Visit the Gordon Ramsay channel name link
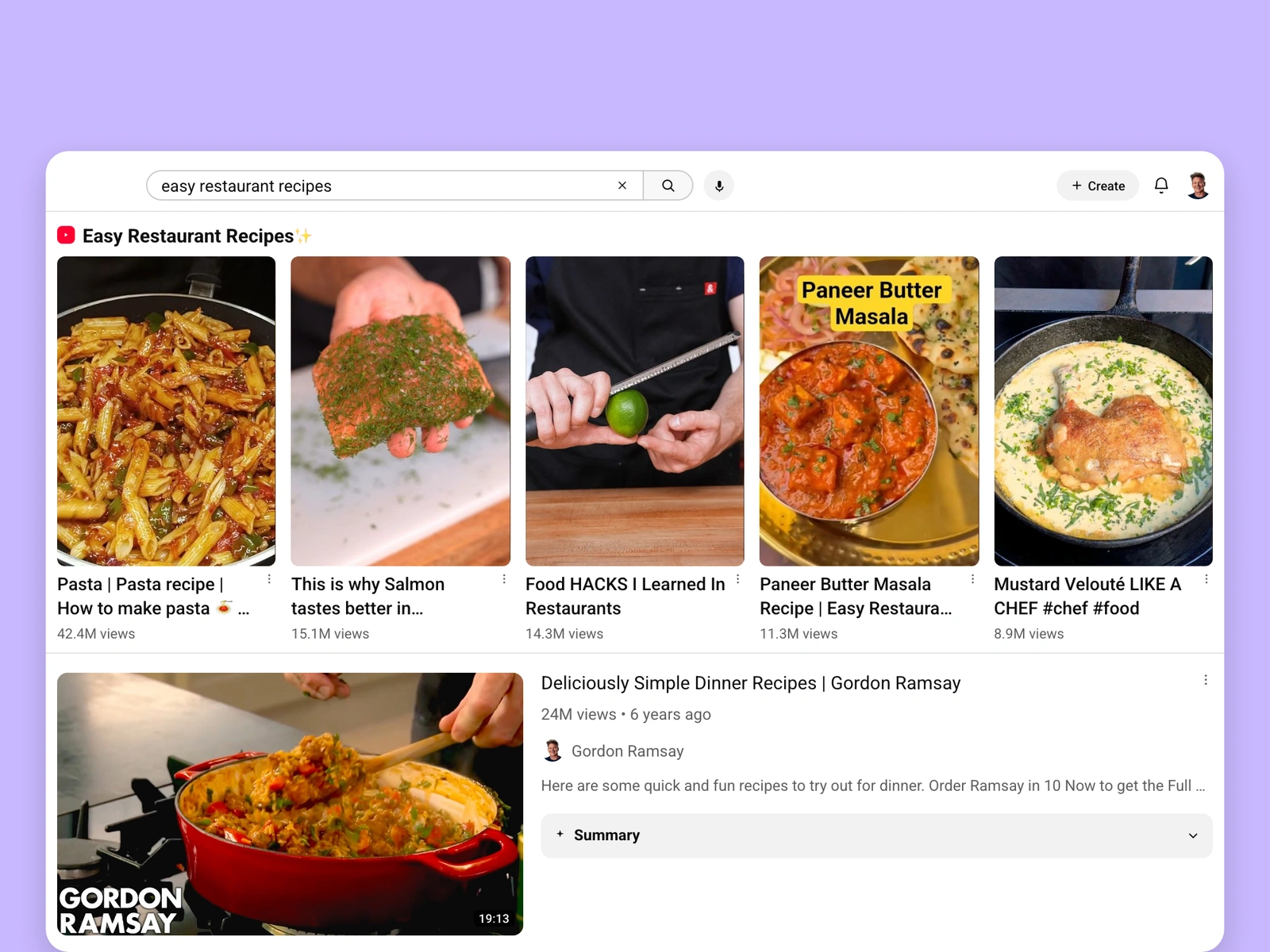Image resolution: width=1270 pixels, height=952 pixels. coord(627,751)
